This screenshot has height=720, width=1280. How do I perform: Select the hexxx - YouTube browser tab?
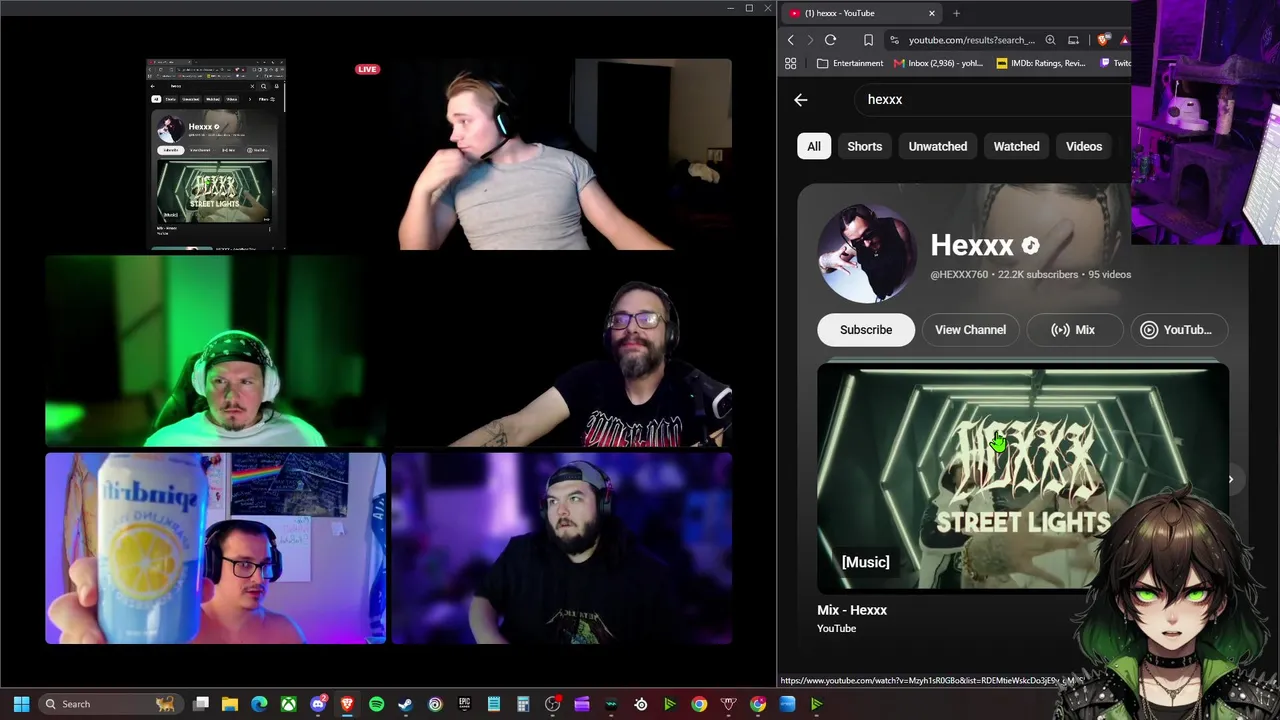tap(860, 13)
